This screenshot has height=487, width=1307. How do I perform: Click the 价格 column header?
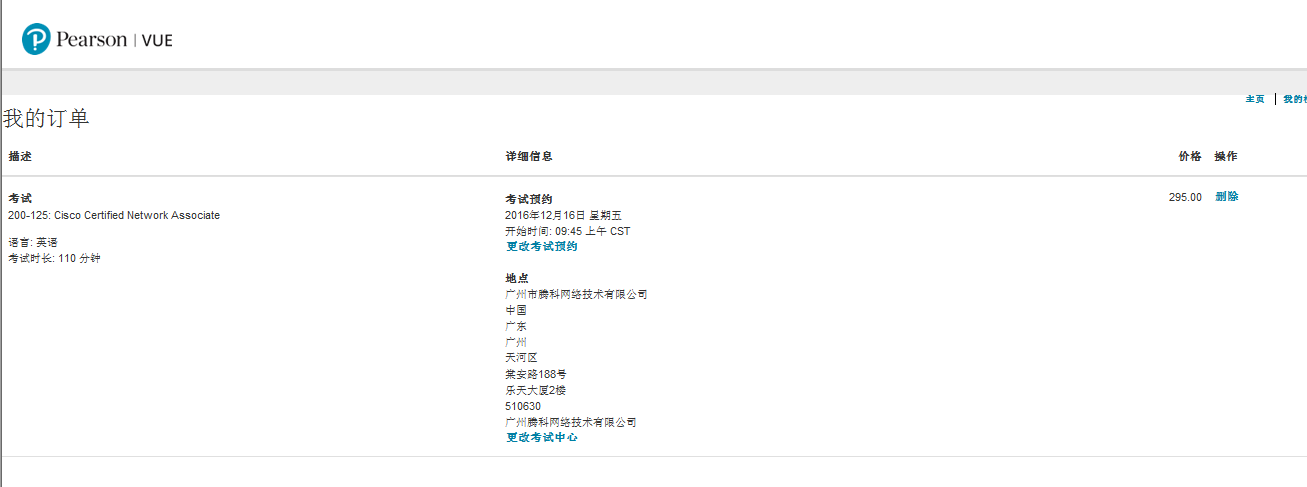pos(1190,156)
